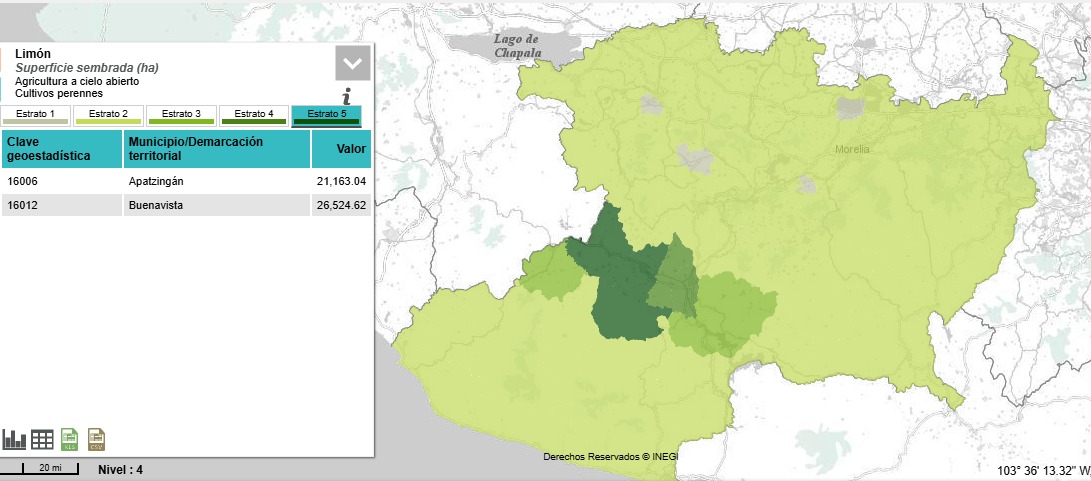This screenshot has height=481, width=1091.
Task: Select the Apatzingán table row
Action: (186, 181)
